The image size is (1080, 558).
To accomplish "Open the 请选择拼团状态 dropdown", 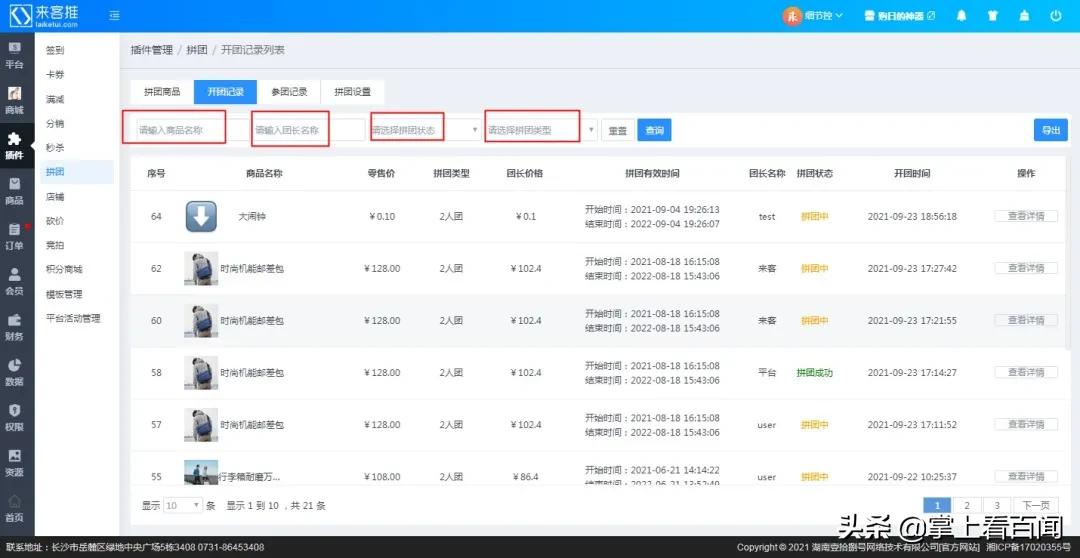I will click(425, 130).
